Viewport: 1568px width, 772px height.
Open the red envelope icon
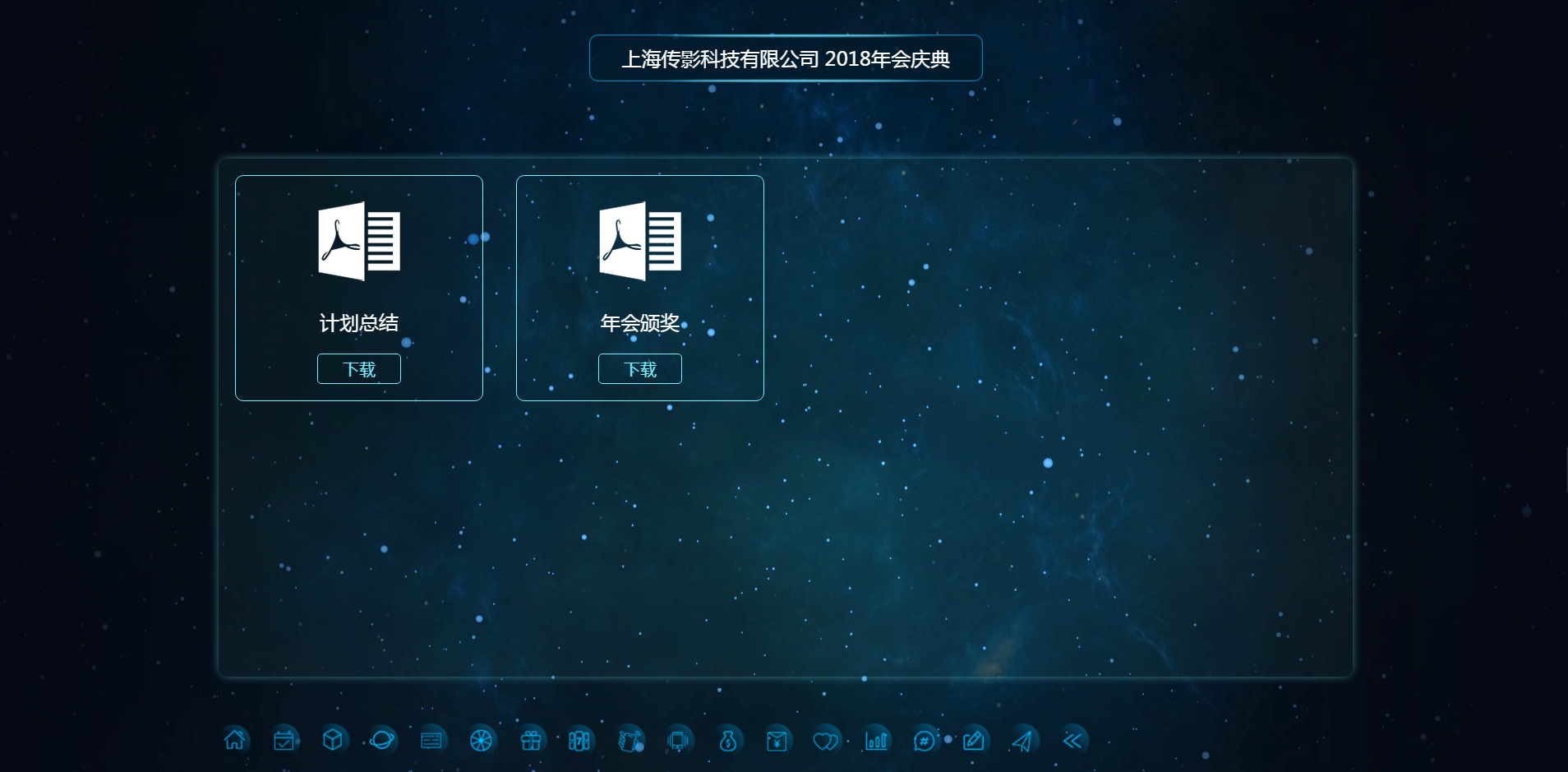click(x=777, y=741)
